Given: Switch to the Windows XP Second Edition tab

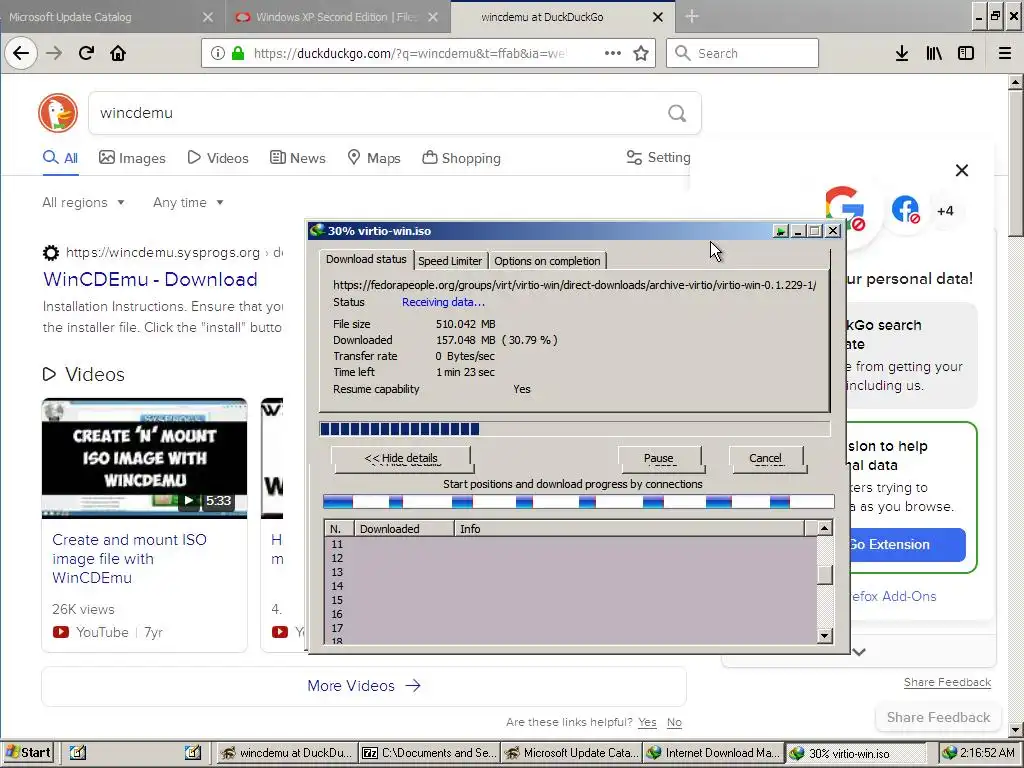Looking at the screenshot, I should coord(338,17).
